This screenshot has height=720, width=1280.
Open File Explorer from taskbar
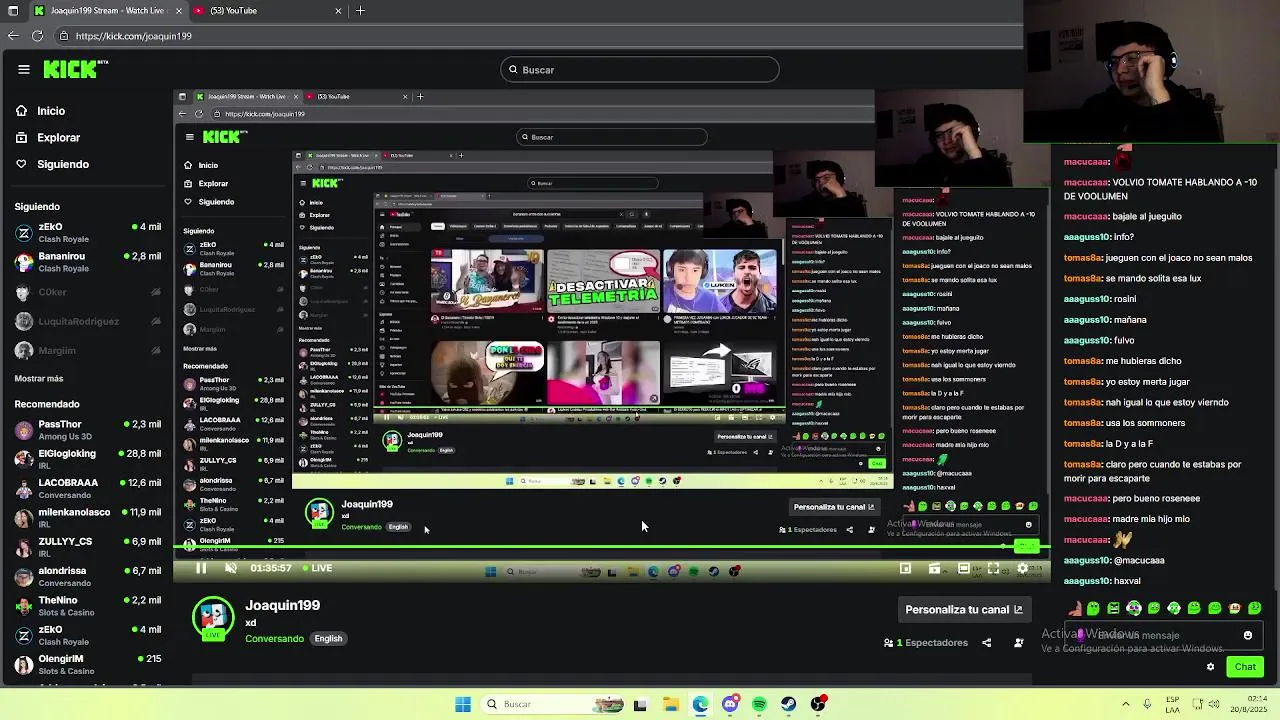[671, 704]
